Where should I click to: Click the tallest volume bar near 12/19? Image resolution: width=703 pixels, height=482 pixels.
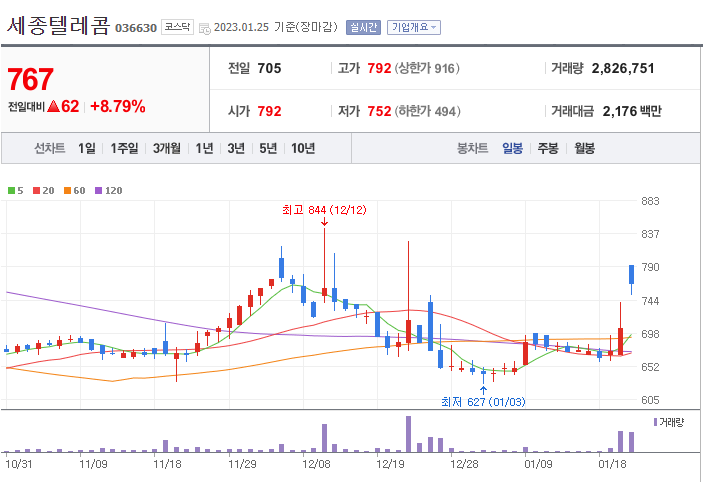(408, 434)
